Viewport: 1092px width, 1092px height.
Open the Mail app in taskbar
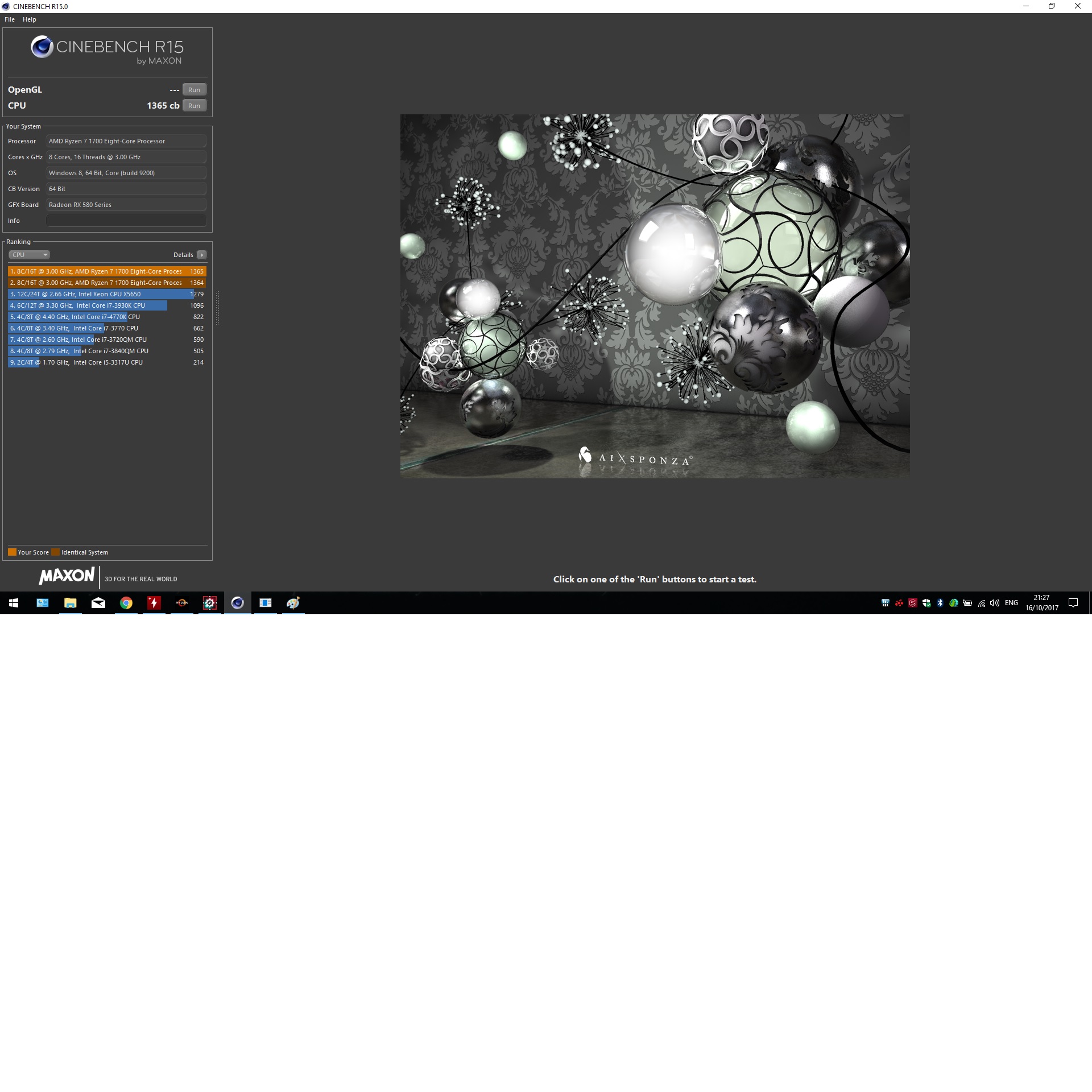(98, 603)
